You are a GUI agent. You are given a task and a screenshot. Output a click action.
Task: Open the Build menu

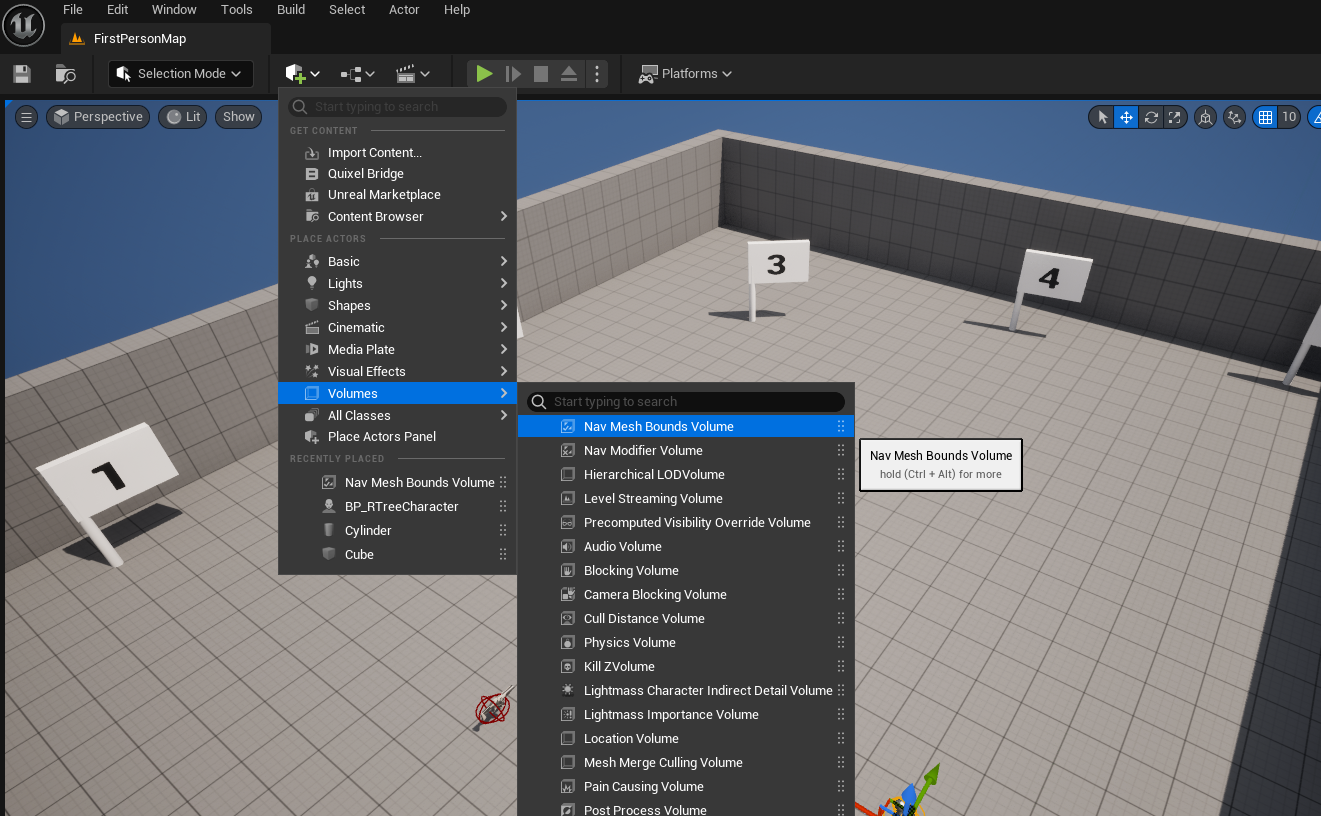291,10
